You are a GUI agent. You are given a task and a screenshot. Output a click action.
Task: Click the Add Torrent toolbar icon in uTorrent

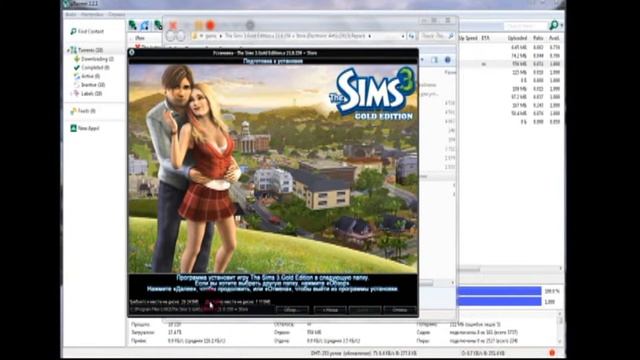coord(133,25)
